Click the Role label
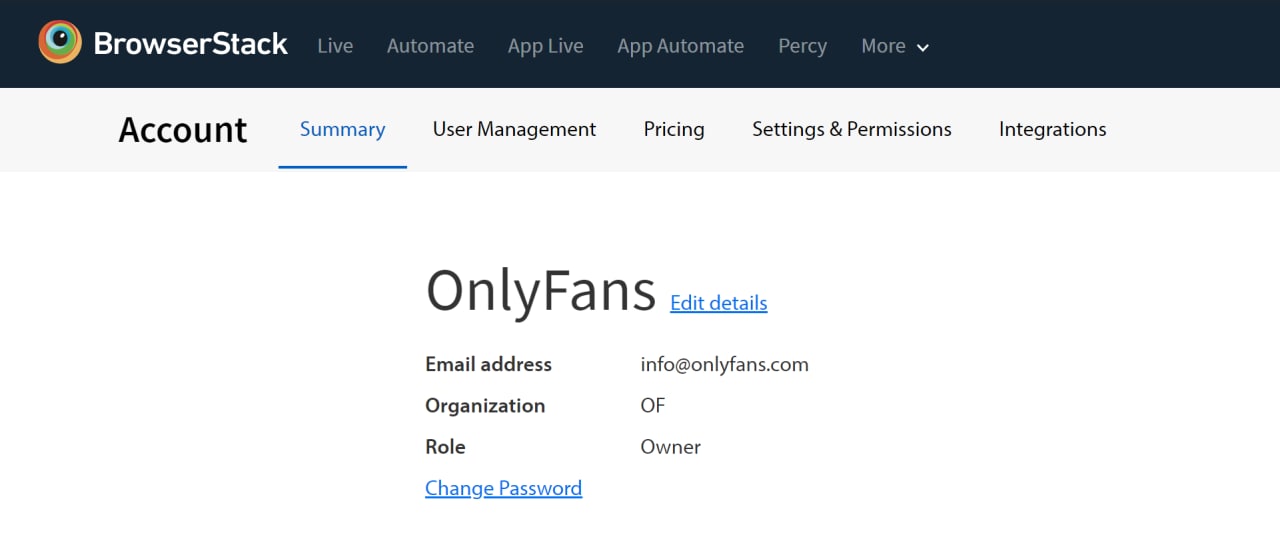This screenshot has width=1280, height=545. click(x=445, y=447)
